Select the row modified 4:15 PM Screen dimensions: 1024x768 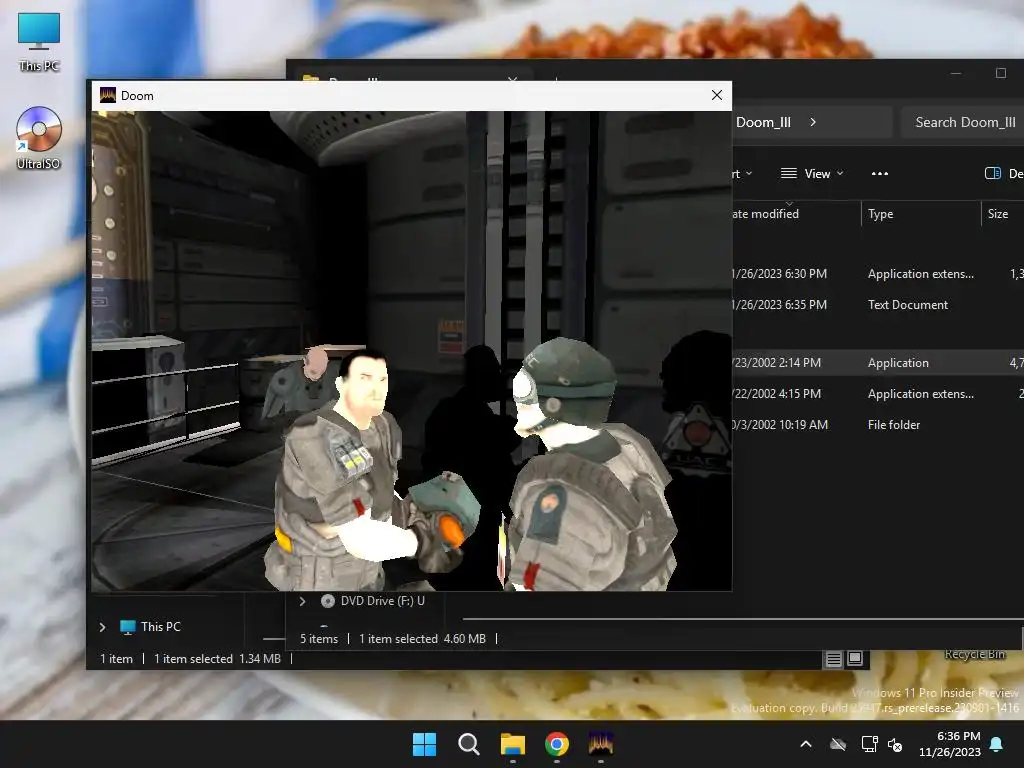878,394
